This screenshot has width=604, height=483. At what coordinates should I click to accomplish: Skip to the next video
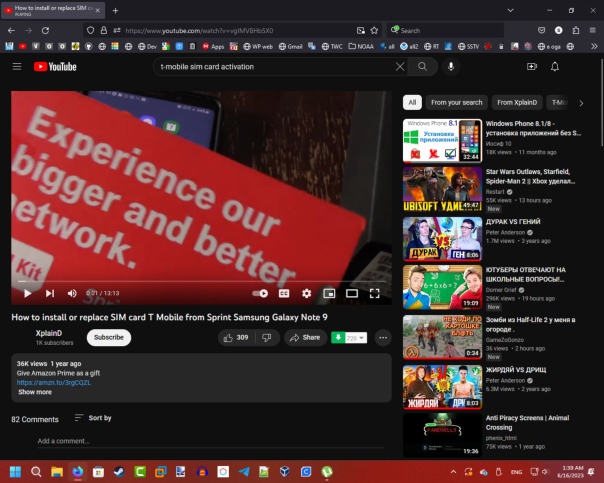(50, 293)
